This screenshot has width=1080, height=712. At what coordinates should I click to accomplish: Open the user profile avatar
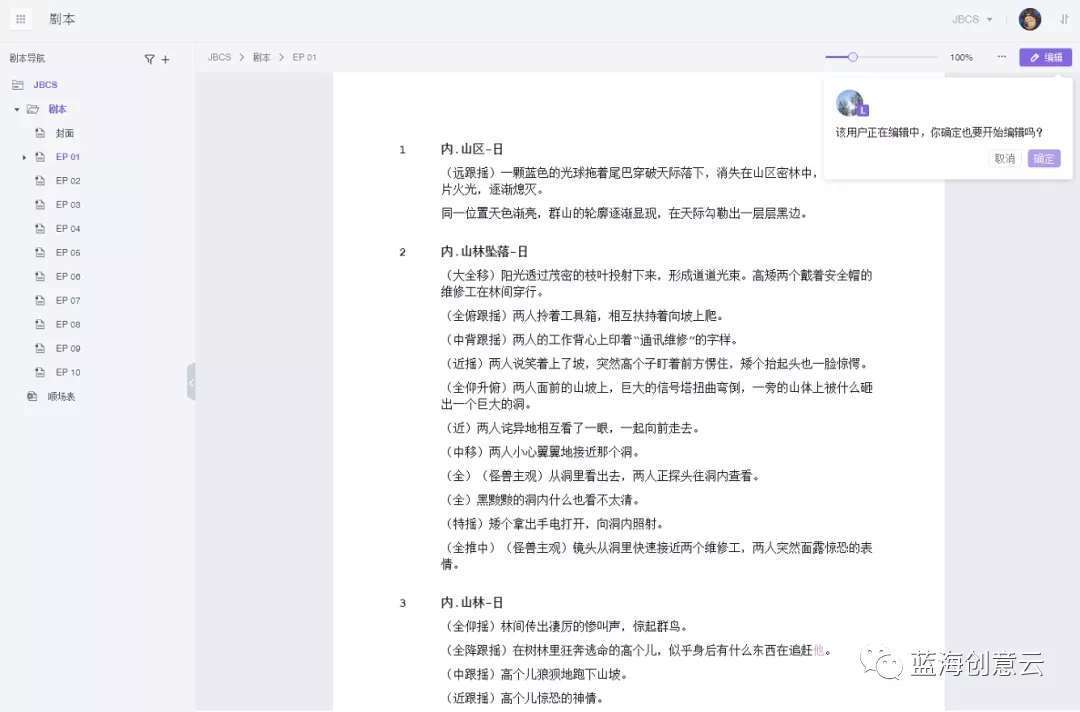click(x=1030, y=19)
